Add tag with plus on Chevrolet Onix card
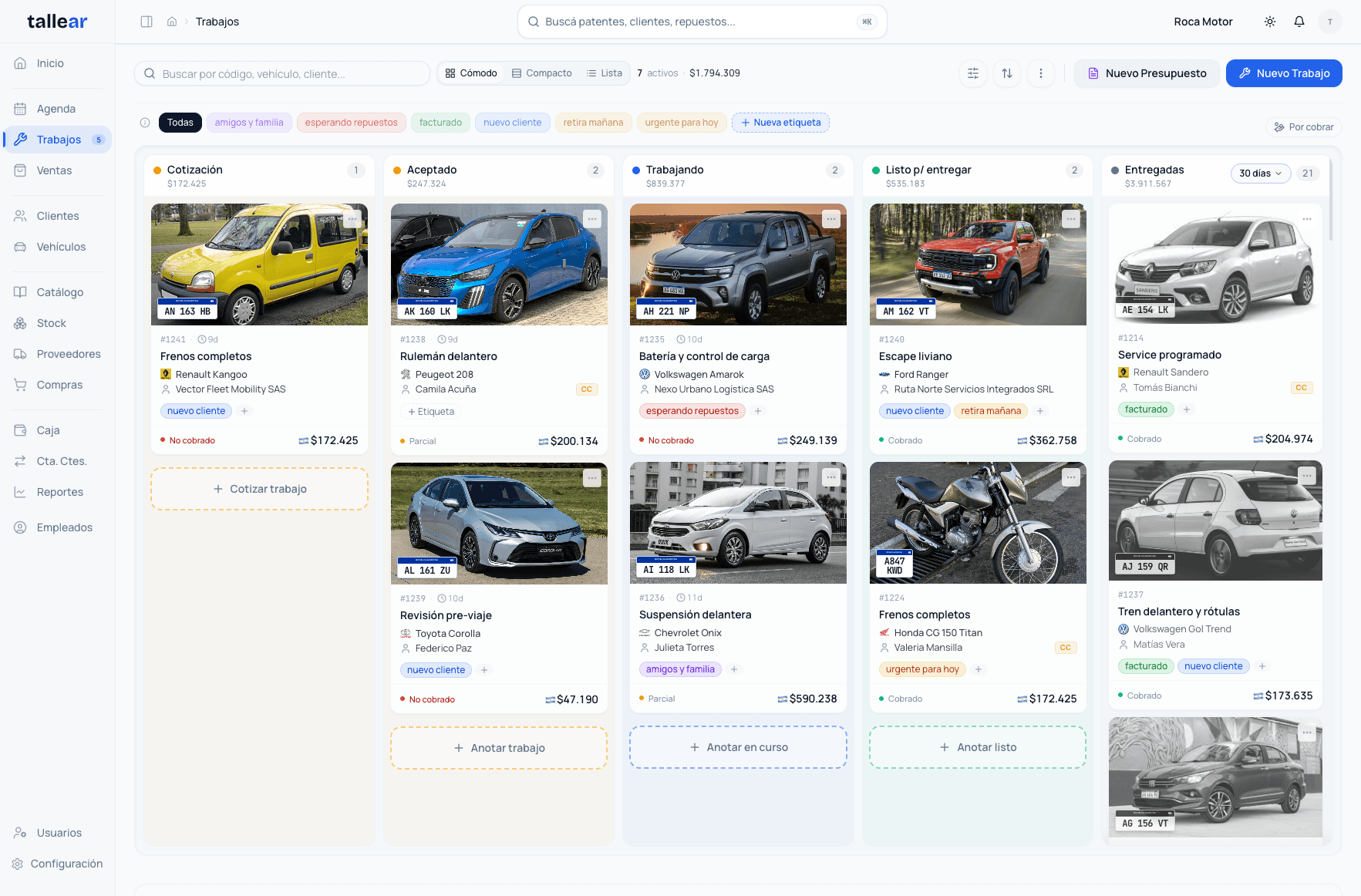The image size is (1361, 896). tap(734, 669)
